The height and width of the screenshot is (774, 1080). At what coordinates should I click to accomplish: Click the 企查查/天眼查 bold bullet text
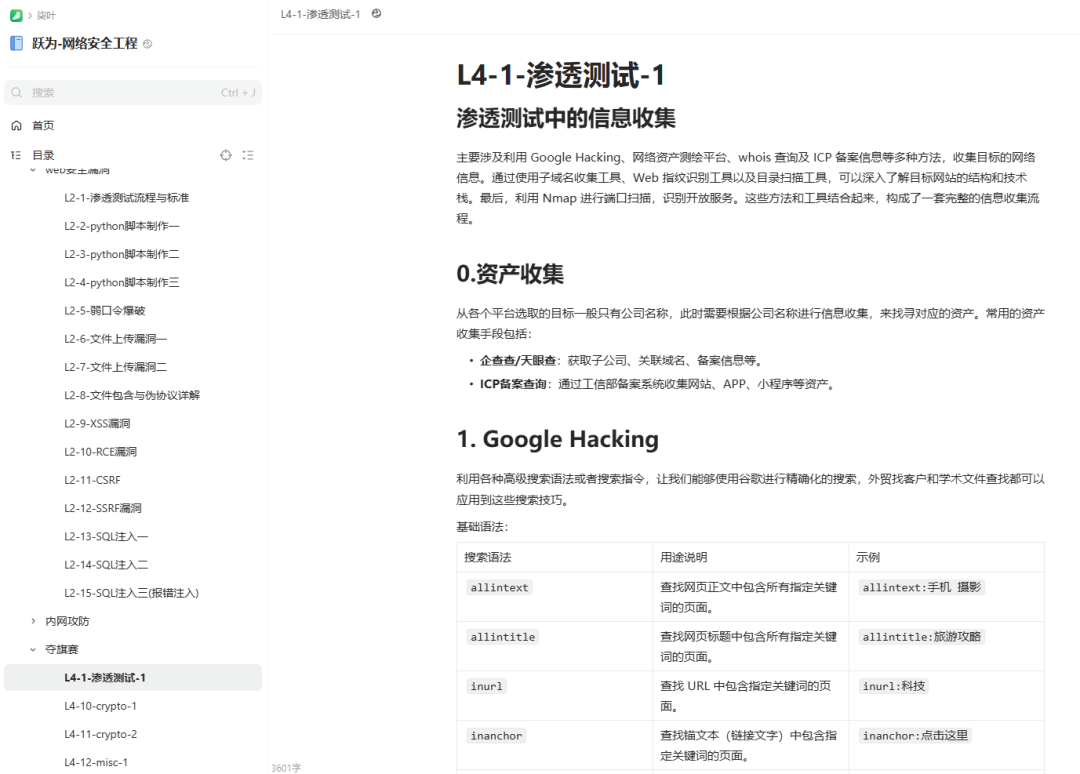pos(518,360)
